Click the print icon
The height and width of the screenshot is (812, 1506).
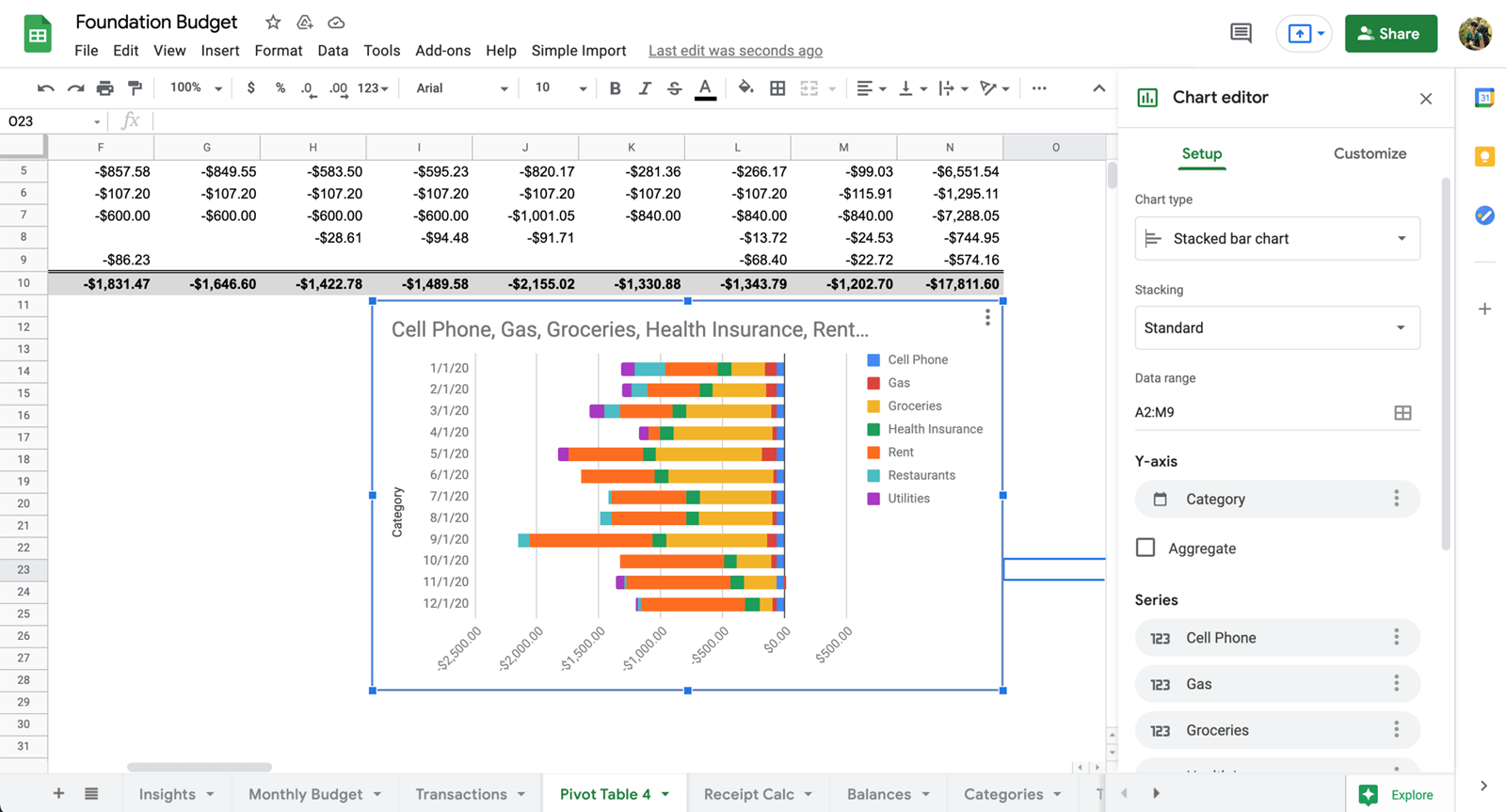104,88
